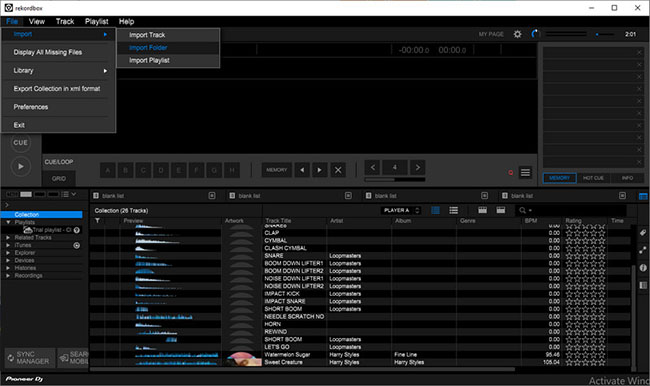Click the track list horizontal scrollbar
The image size is (650, 386).
click(303, 369)
